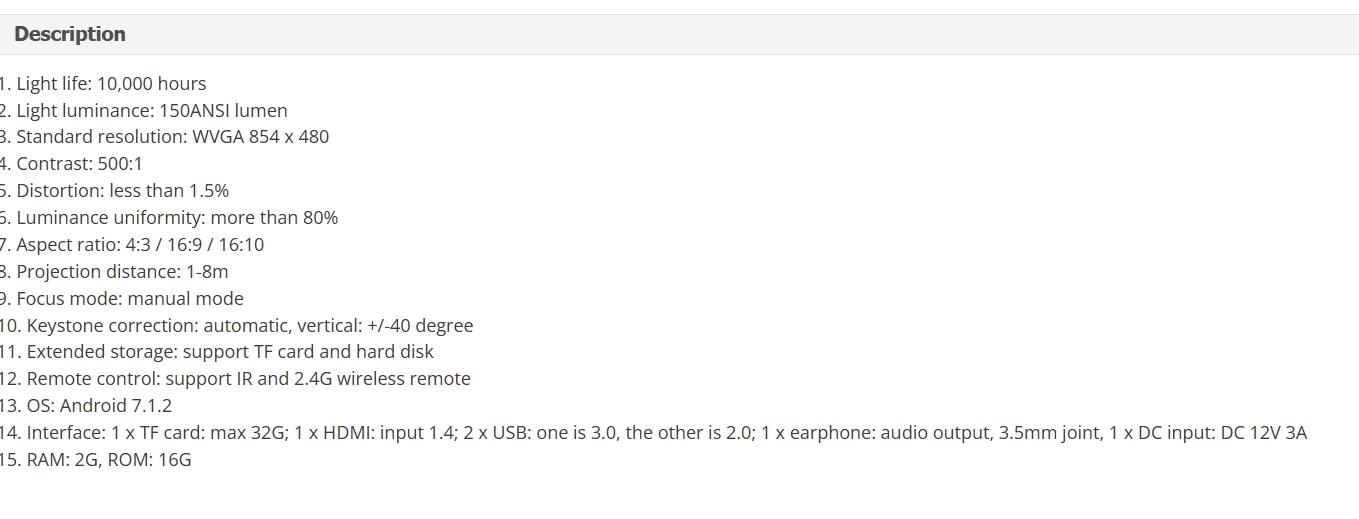Click the Contrast 500:1 line
The width and height of the screenshot is (1359, 519).
coord(71,164)
